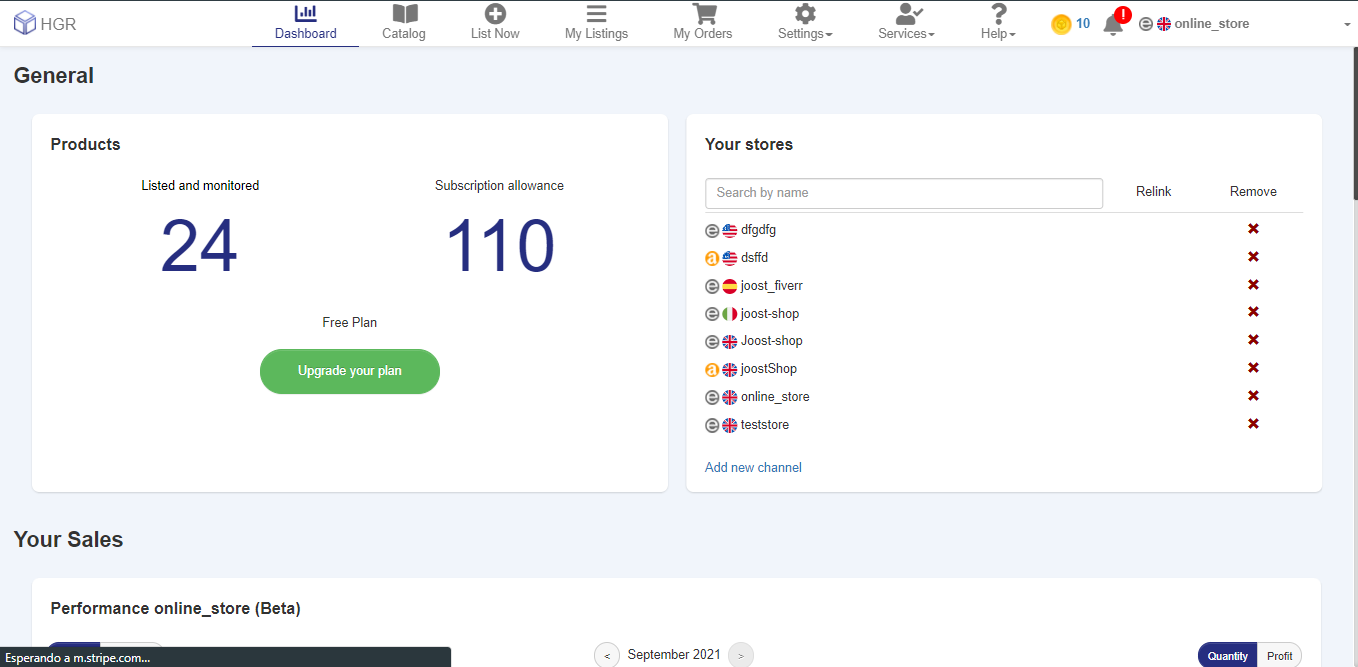
Task: Click the My Orders cart icon
Action: pyautogui.click(x=704, y=14)
